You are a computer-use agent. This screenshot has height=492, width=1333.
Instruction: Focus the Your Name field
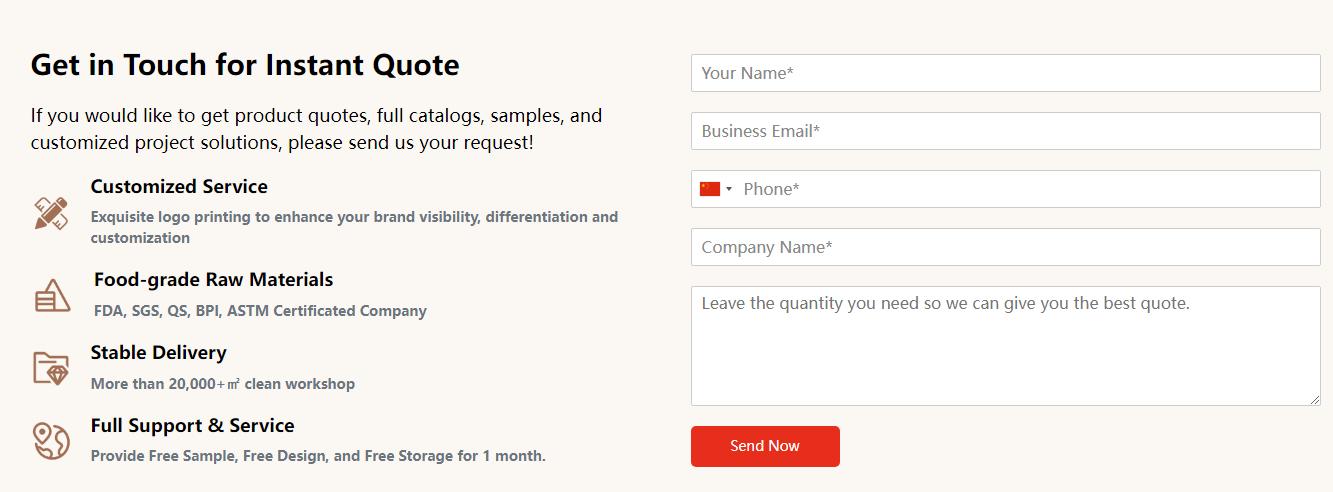click(1005, 73)
